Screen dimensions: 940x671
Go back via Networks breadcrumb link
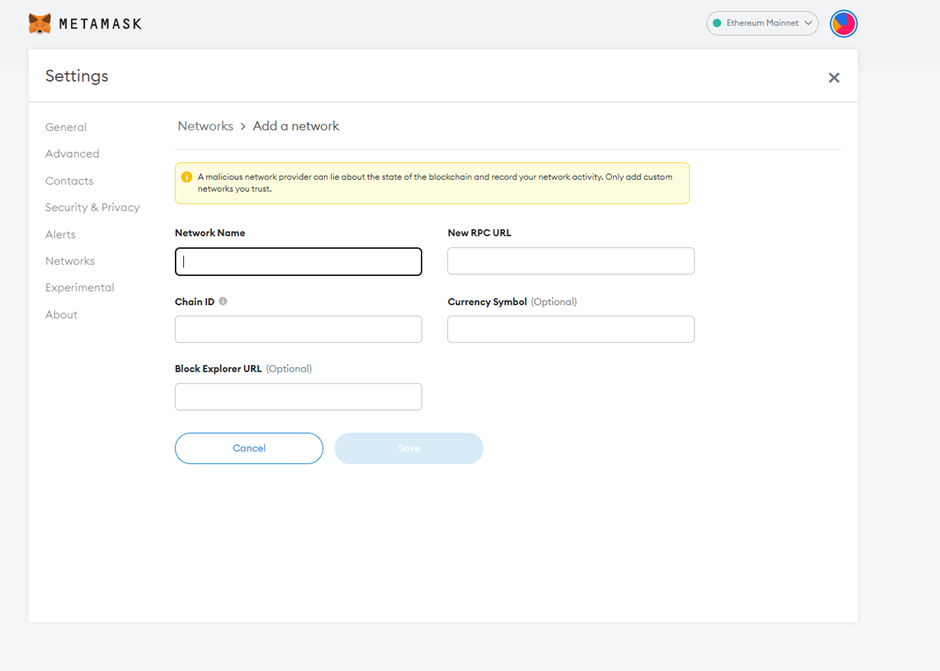pyautogui.click(x=205, y=126)
